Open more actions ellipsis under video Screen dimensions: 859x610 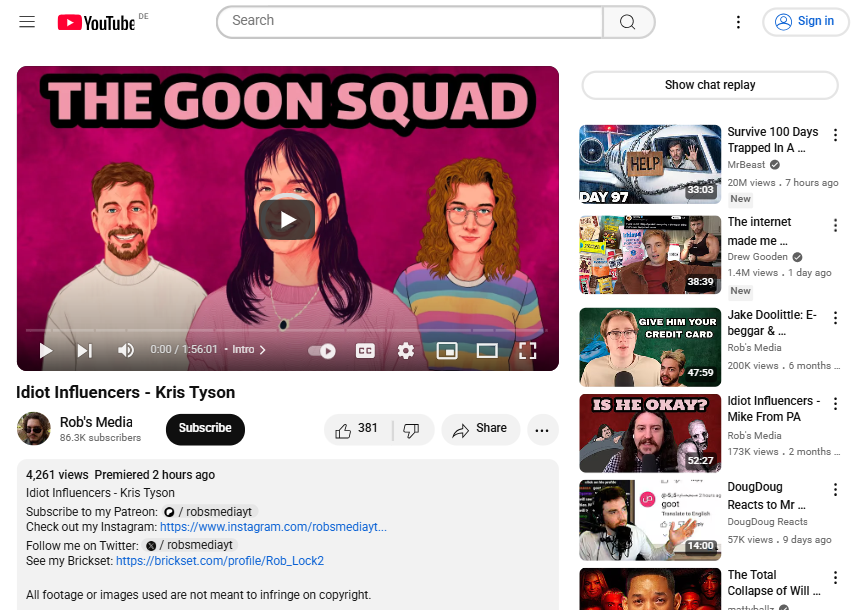point(542,430)
